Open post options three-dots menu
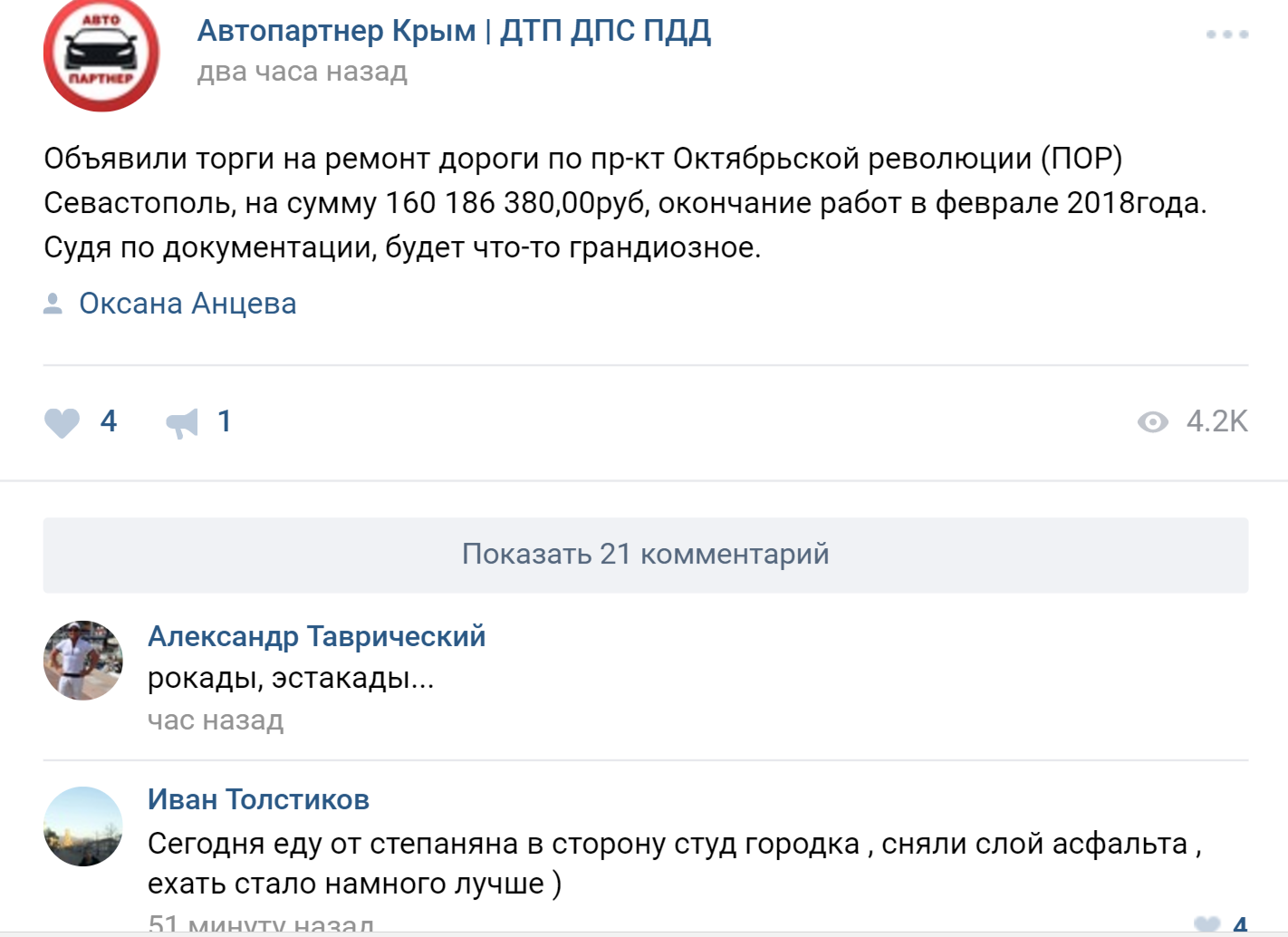Screen dimensions: 1288x937 click(1227, 34)
